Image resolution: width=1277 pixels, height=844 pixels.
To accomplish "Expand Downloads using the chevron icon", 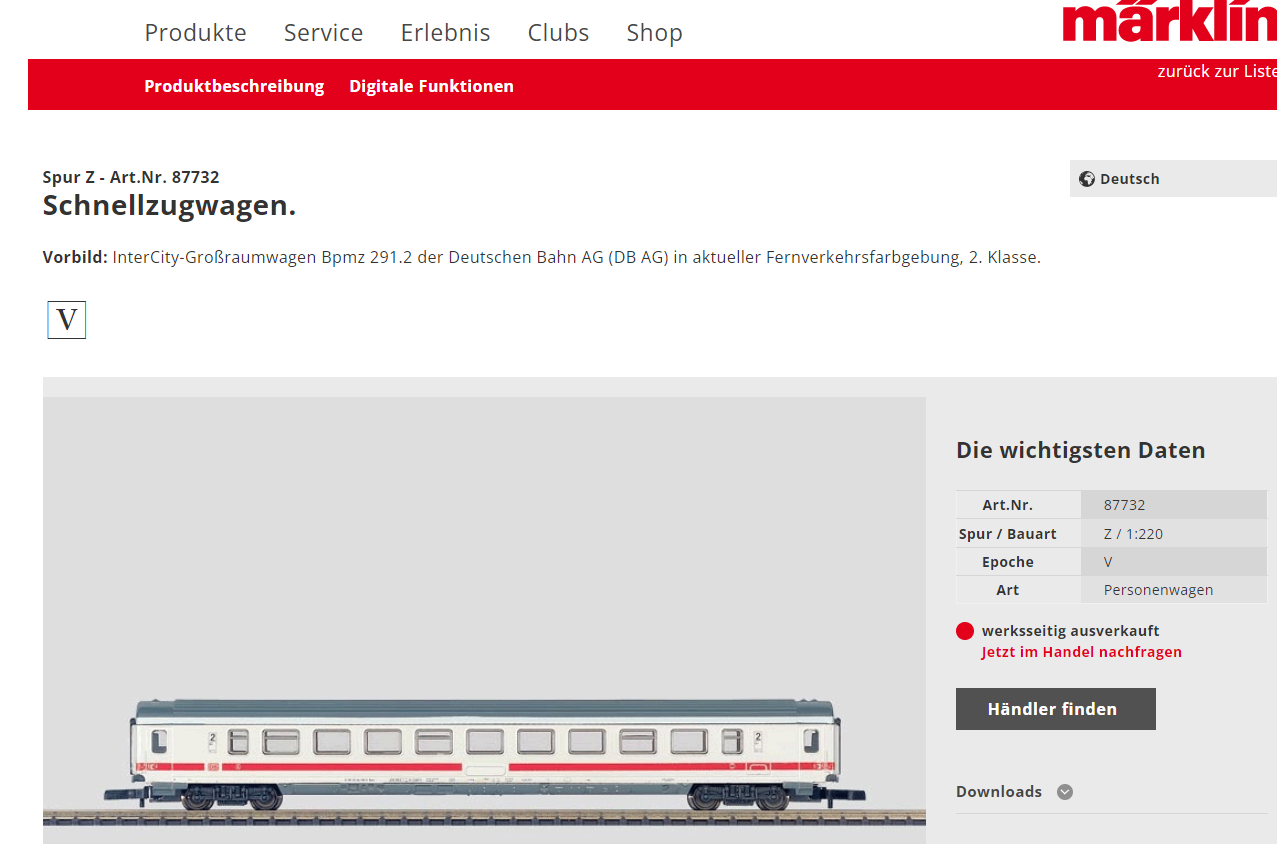I will click(1065, 792).
